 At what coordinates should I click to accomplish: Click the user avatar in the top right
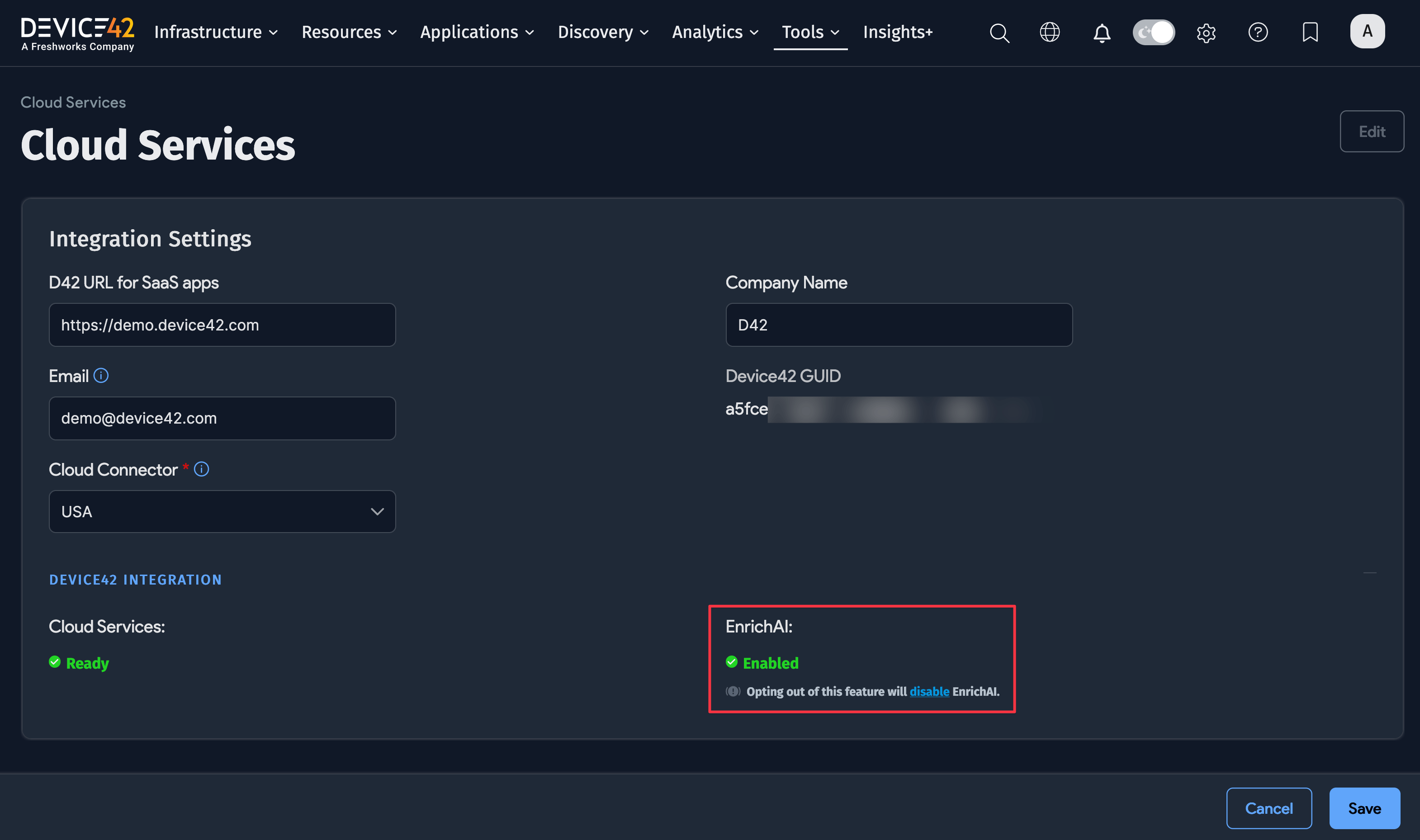tap(1368, 31)
